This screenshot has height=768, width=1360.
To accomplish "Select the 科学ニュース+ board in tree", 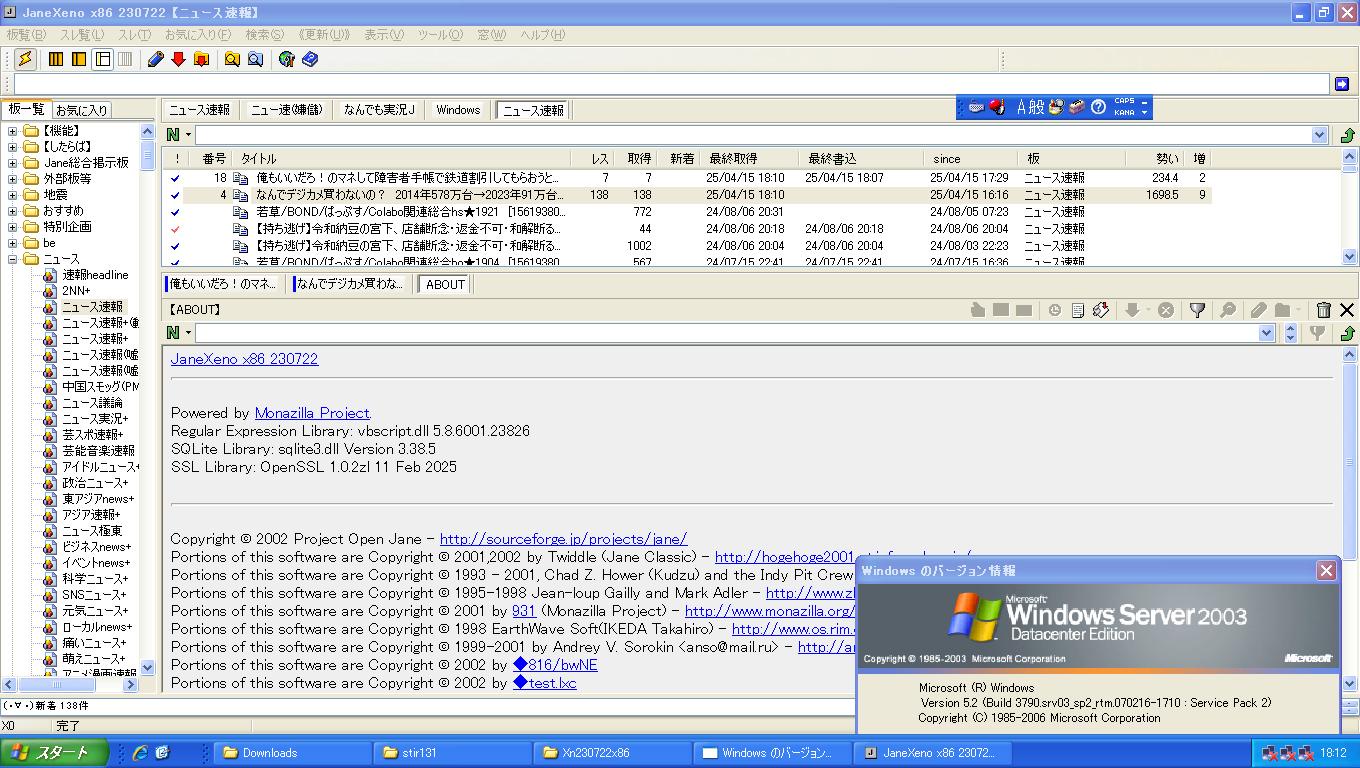I will tap(95, 579).
